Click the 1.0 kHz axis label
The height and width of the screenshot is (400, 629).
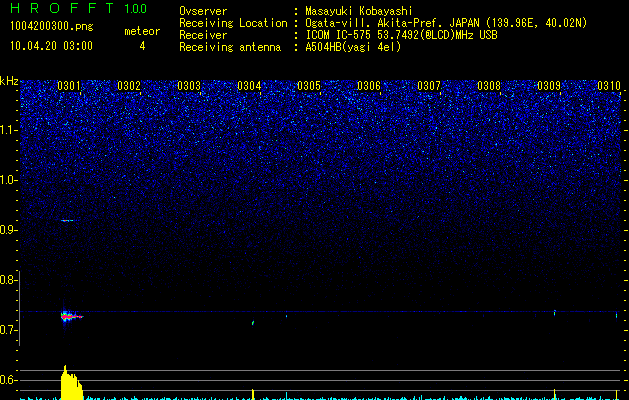tap(9, 180)
